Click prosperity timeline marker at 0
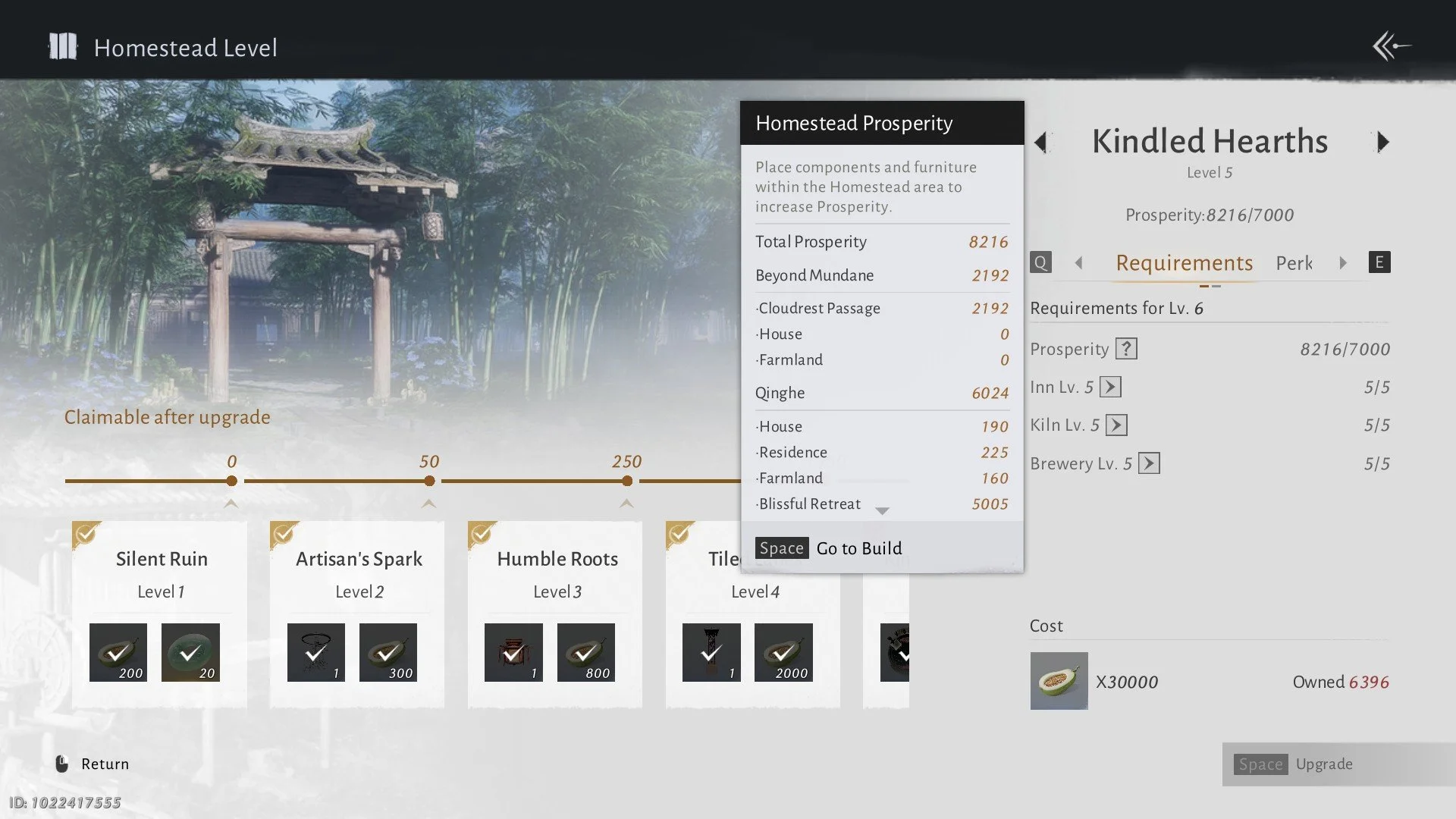The height and width of the screenshot is (819, 1456). pyautogui.click(x=231, y=481)
